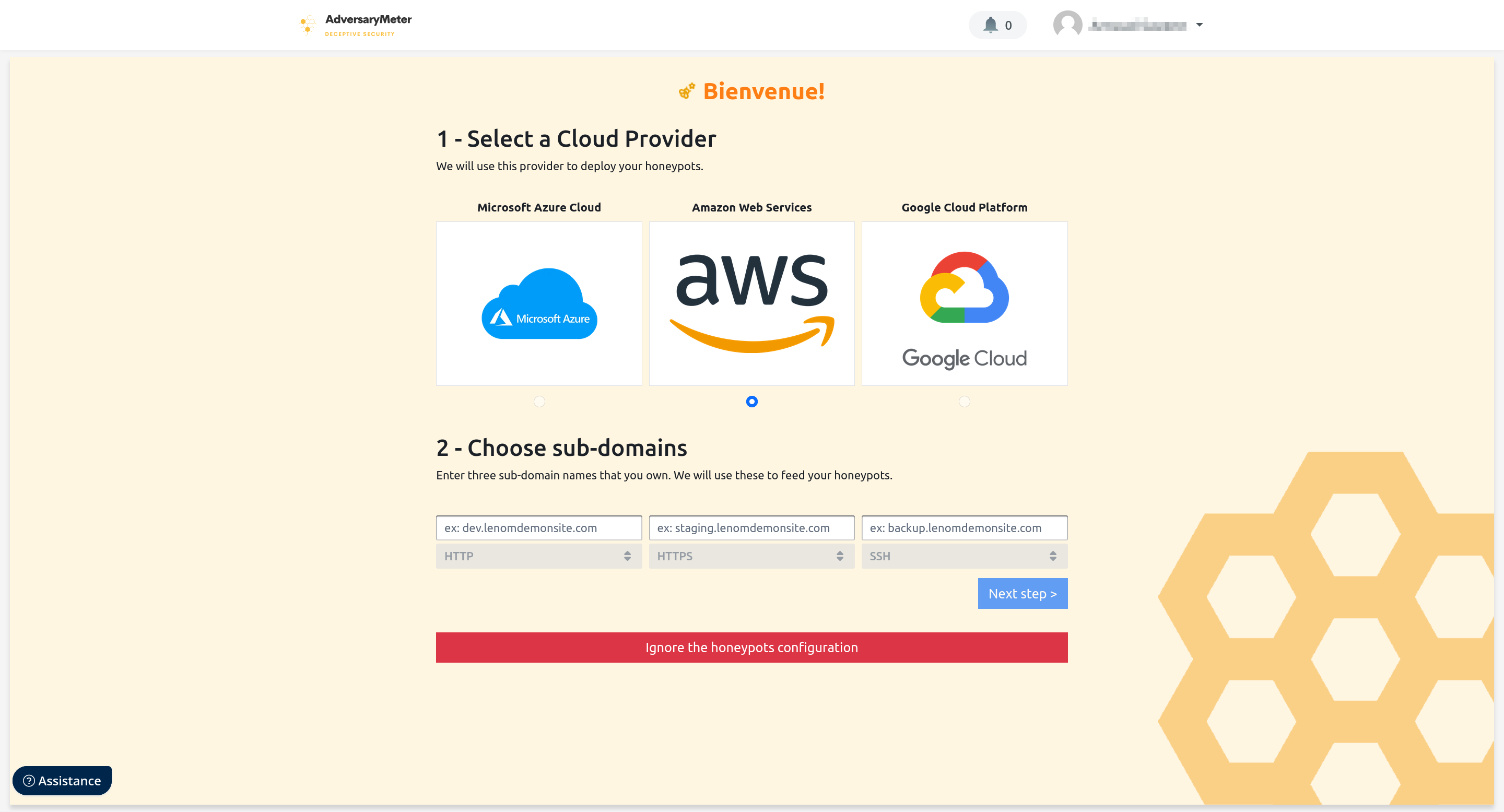This screenshot has width=1504, height=812.
Task: Select the Microsoft Azure card
Action: coord(539,303)
